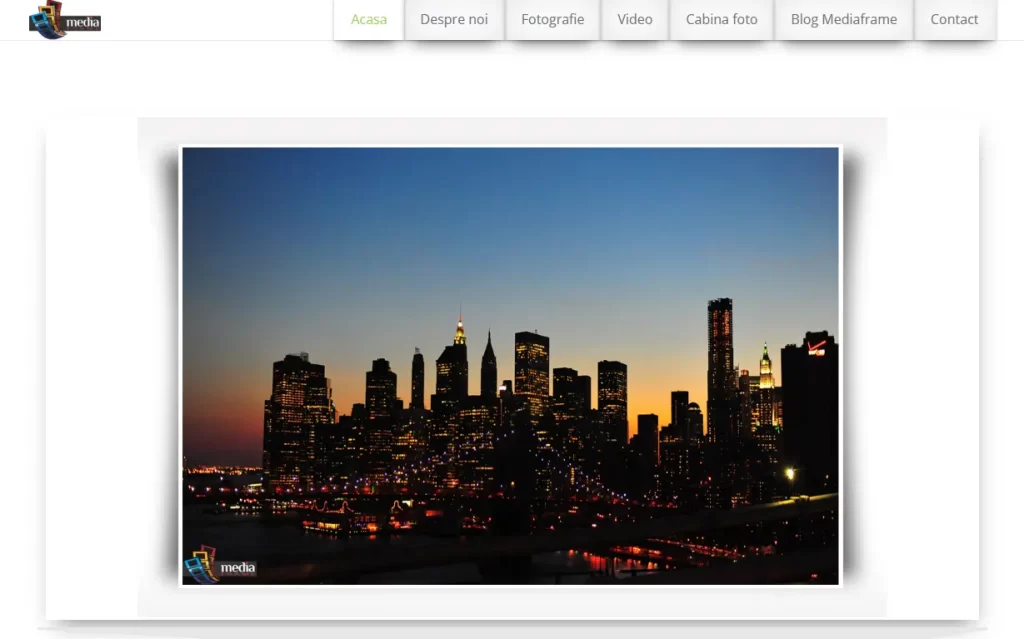Open the Despre noi page
The width and height of the screenshot is (1024, 639).
point(454,19)
